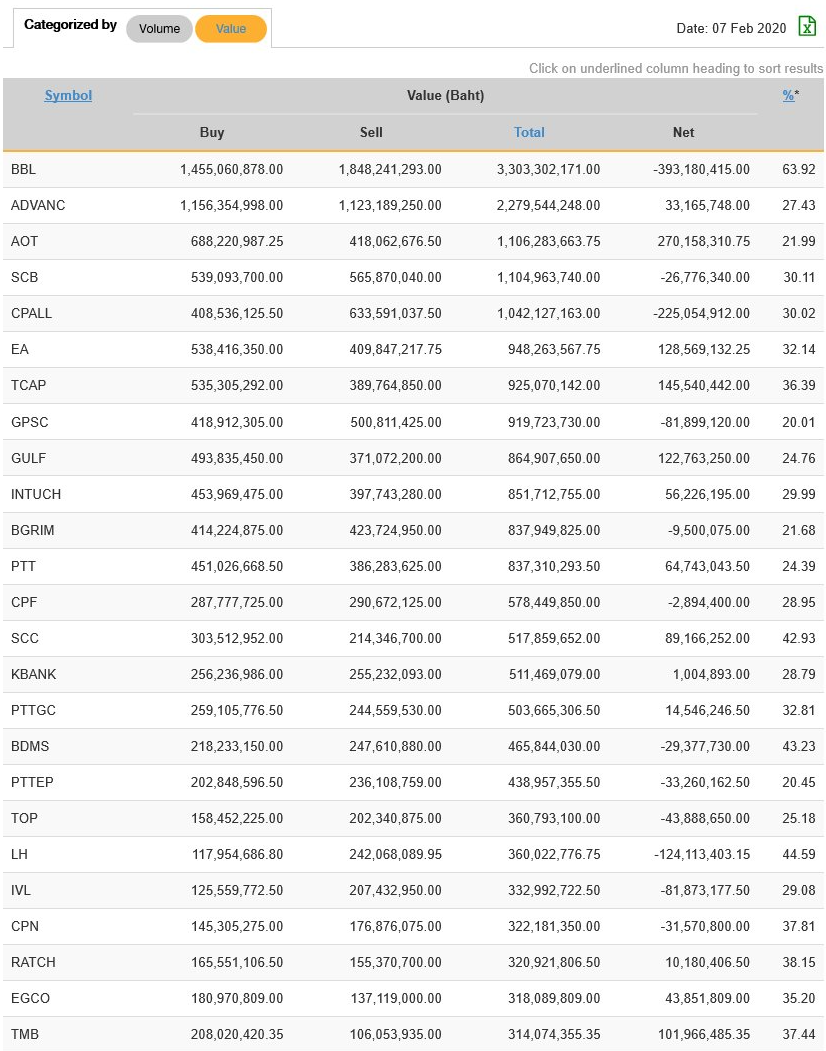Viewport: 826px width, 1051px height.
Task: Select the BBL symbol row
Action: [24, 170]
